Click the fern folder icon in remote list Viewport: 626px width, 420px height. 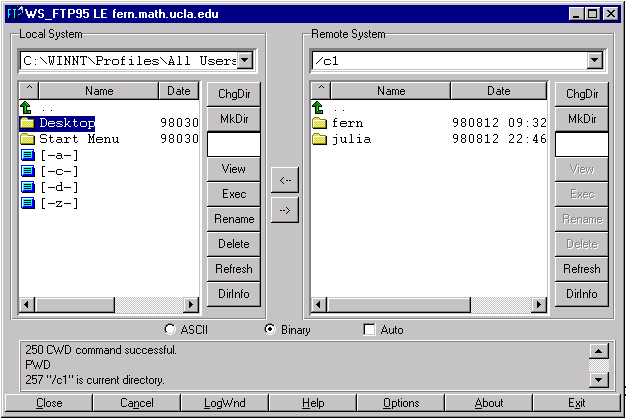[319, 123]
